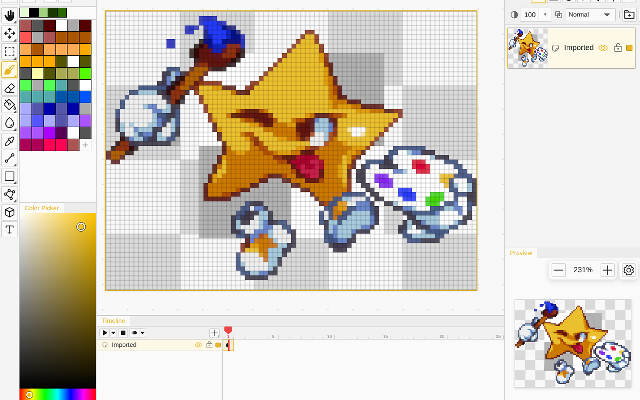Switch to the Color Picker tab
Image resolution: width=640 pixels, height=400 pixels.
(x=42, y=208)
